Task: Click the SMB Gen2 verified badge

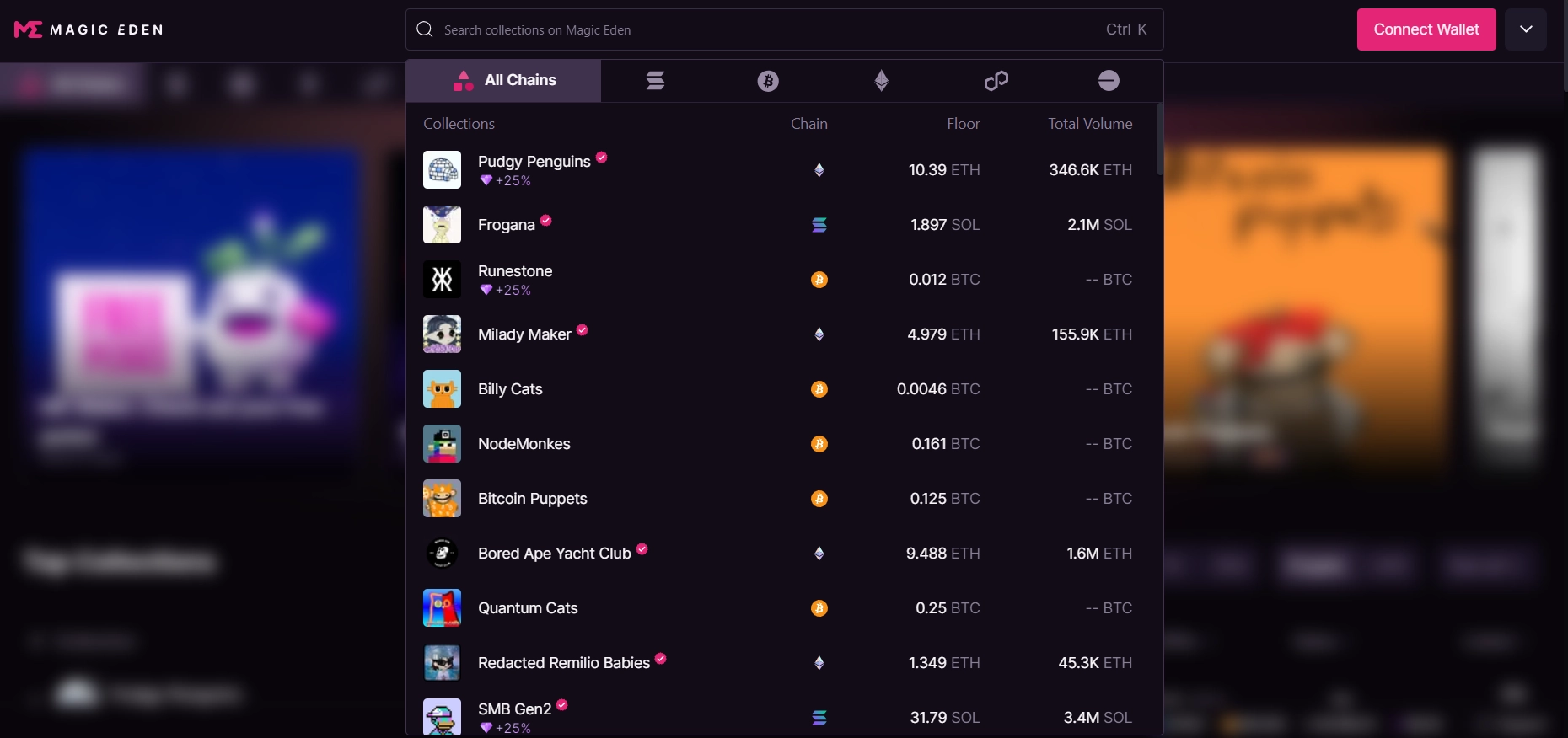Action: [562, 705]
